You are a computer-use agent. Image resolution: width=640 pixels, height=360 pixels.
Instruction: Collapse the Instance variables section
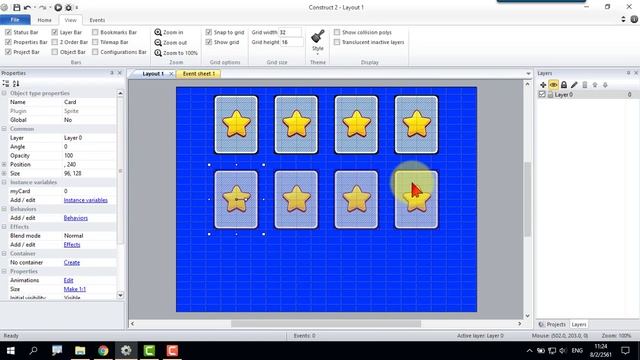coord(4,182)
